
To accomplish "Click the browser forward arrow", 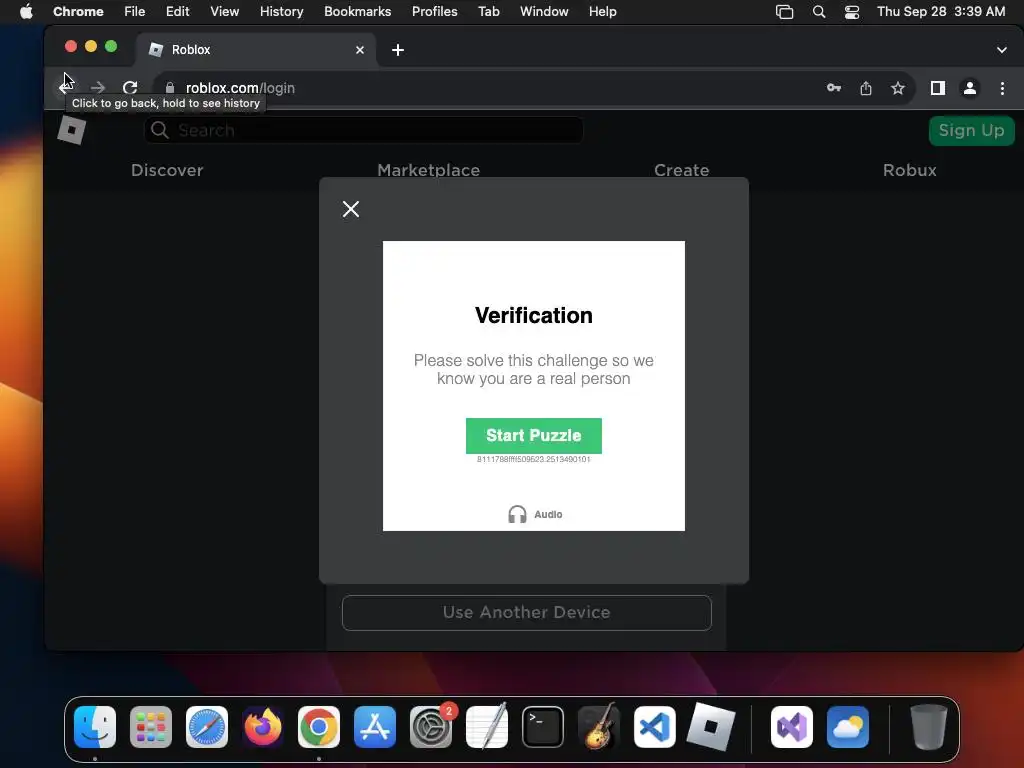I will (x=98, y=88).
